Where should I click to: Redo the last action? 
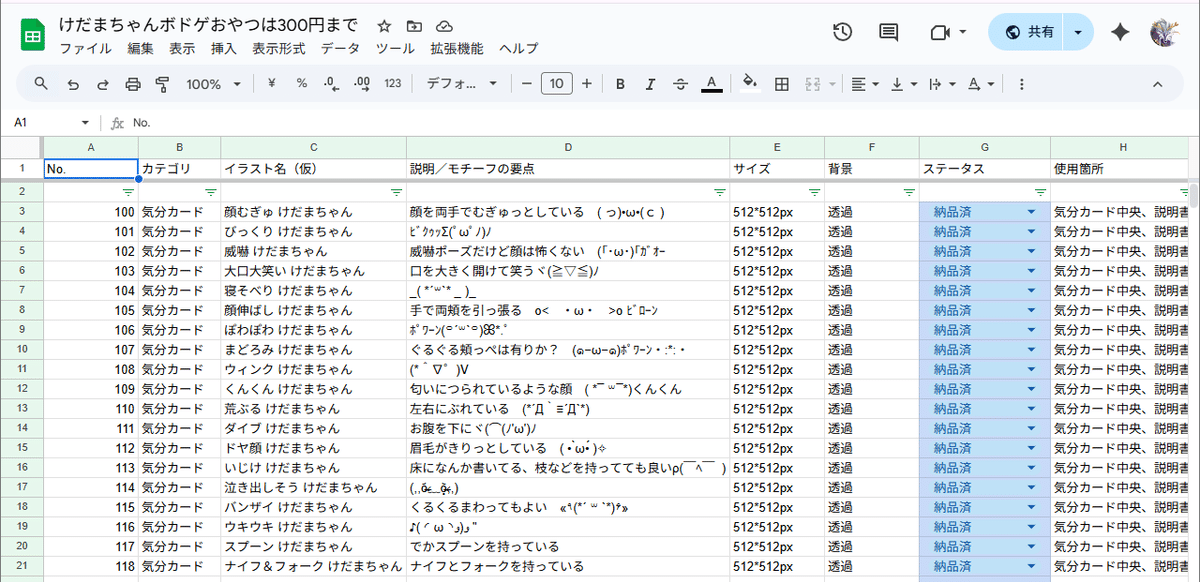(x=103, y=84)
